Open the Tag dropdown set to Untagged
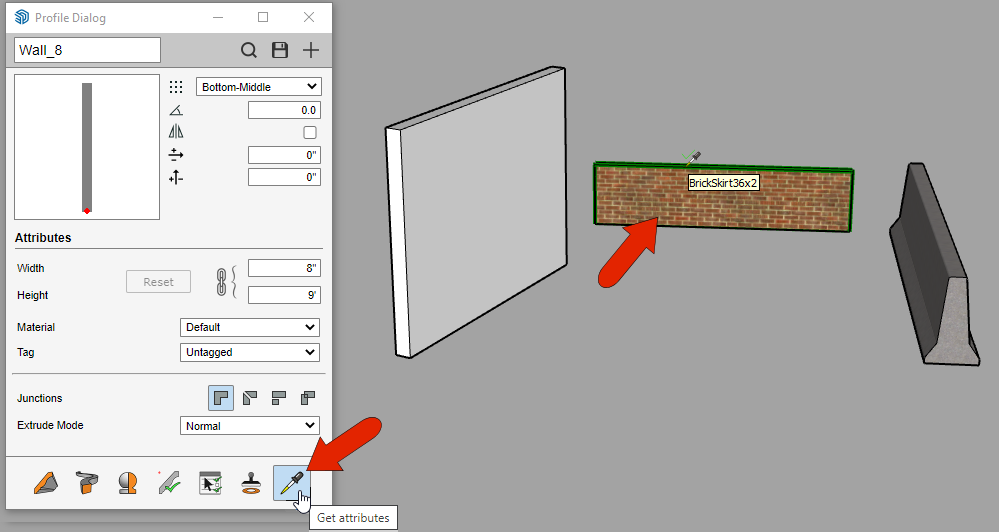Image resolution: width=999 pixels, height=532 pixels. (250, 352)
